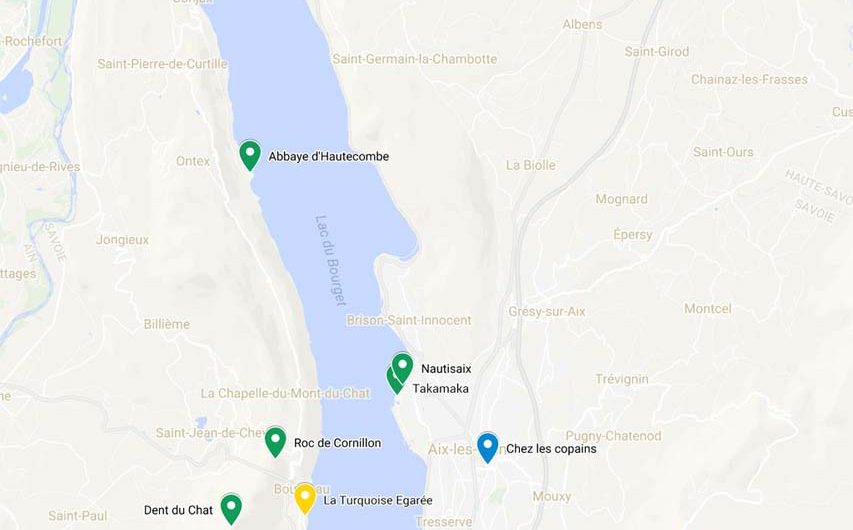Viewport: 853px width, 530px height.
Task: Click the green Abbaye d'Hautecombe pin
Action: click(x=250, y=155)
